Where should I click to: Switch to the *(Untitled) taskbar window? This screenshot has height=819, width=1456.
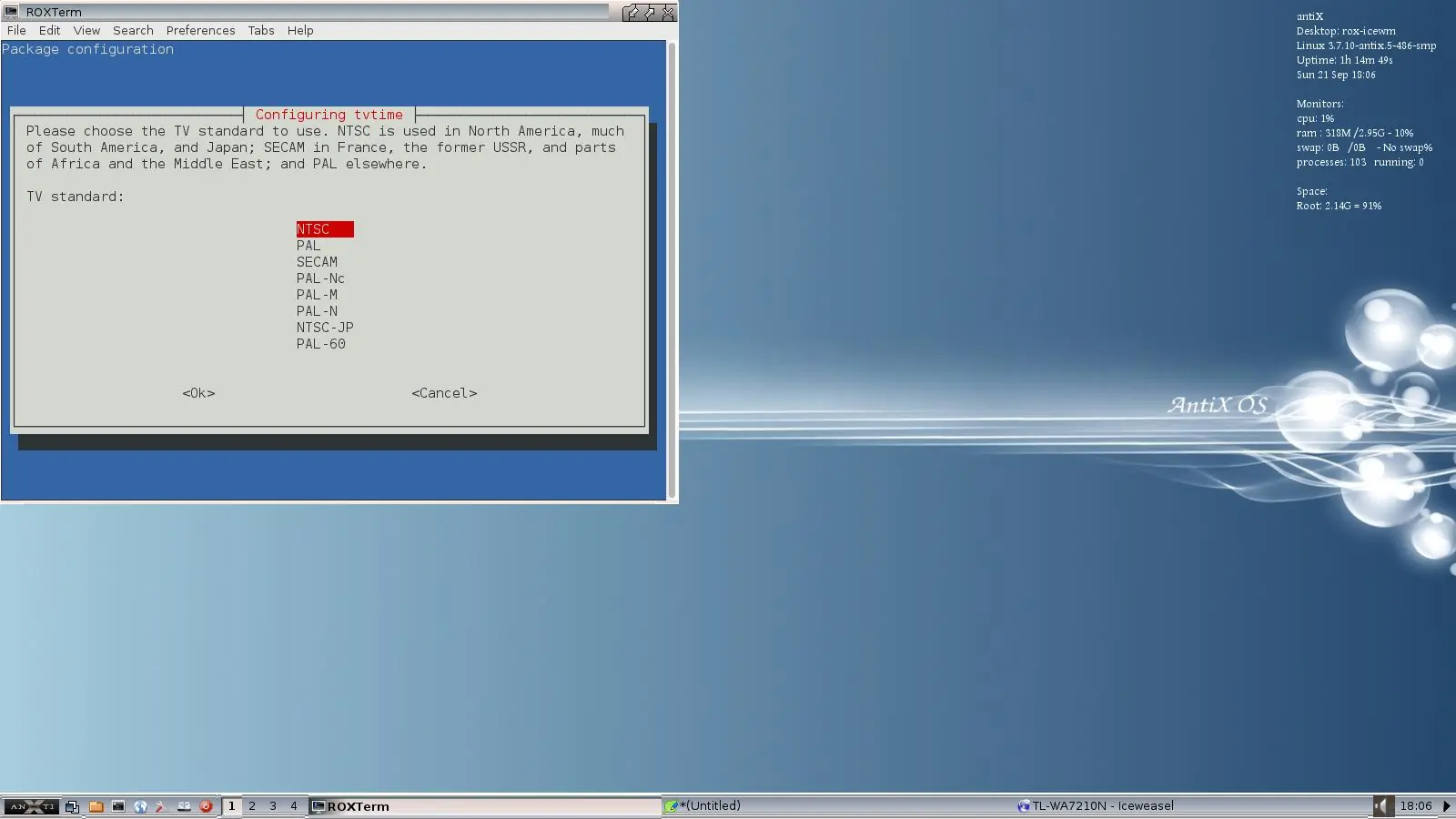tap(836, 806)
